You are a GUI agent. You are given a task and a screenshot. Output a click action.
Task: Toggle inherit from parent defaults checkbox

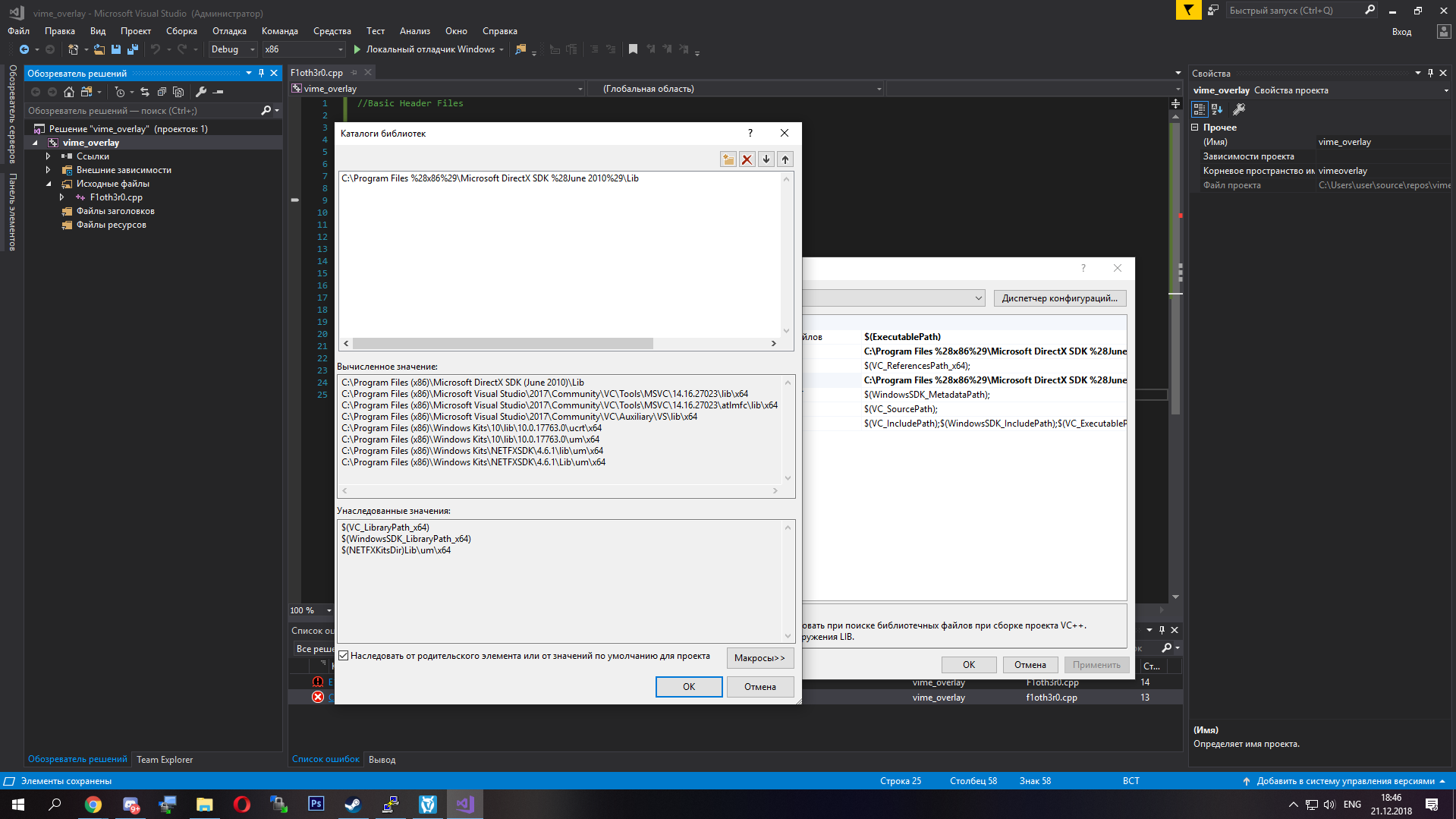point(344,656)
